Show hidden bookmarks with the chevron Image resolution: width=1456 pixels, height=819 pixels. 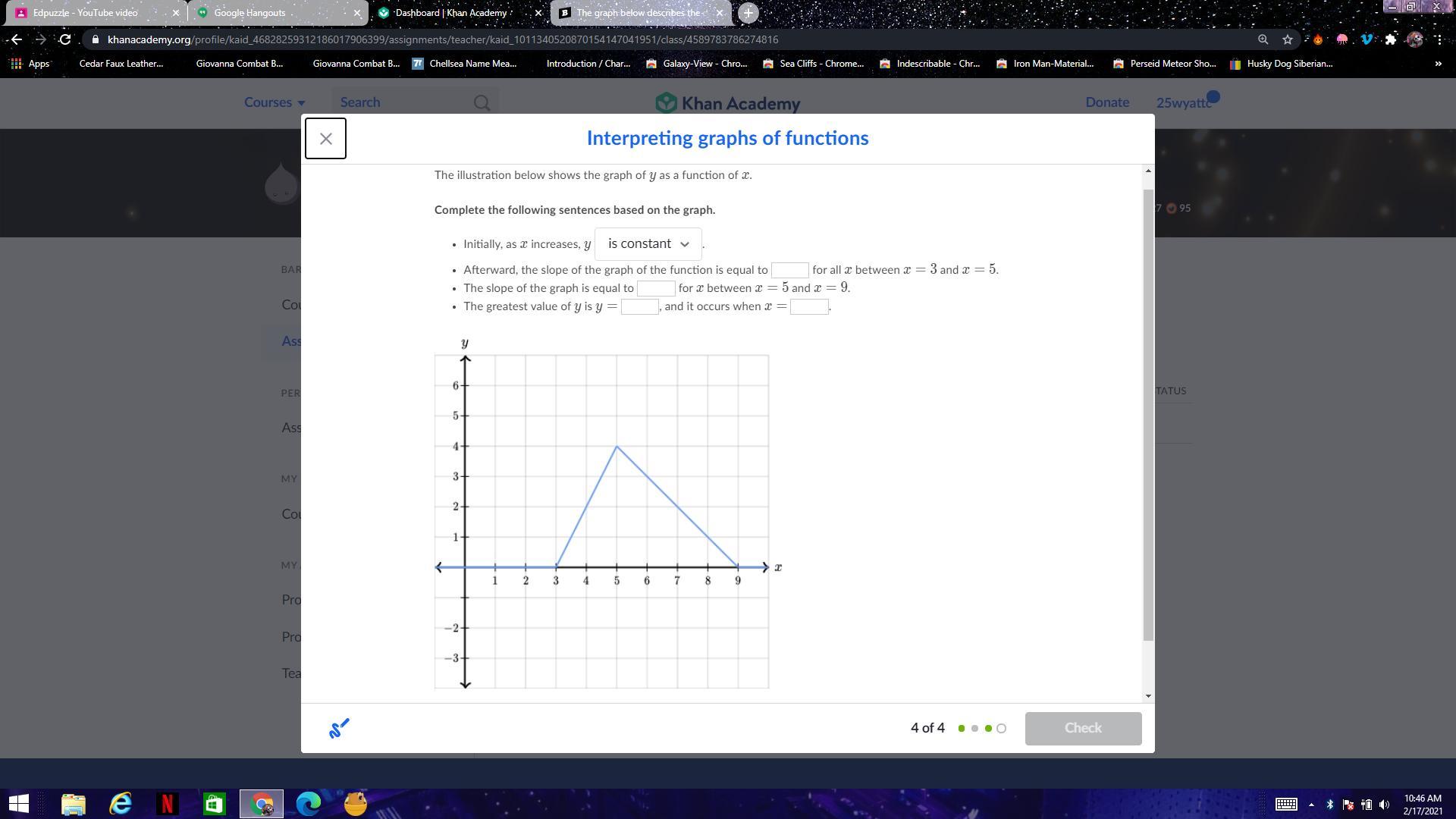click(1438, 64)
